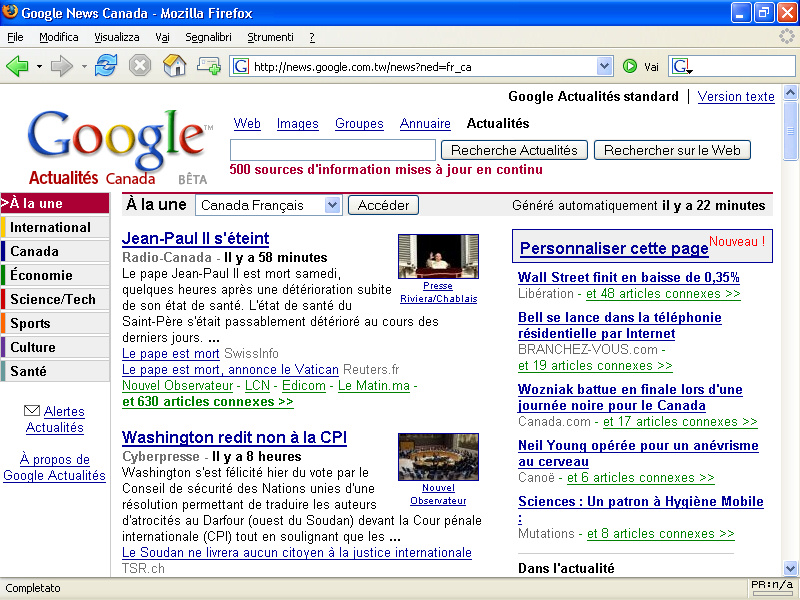Open the Canada Français edition dropdown
Viewport: 800px width, 600px height.
pyautogui.click(x=268, y=205)
